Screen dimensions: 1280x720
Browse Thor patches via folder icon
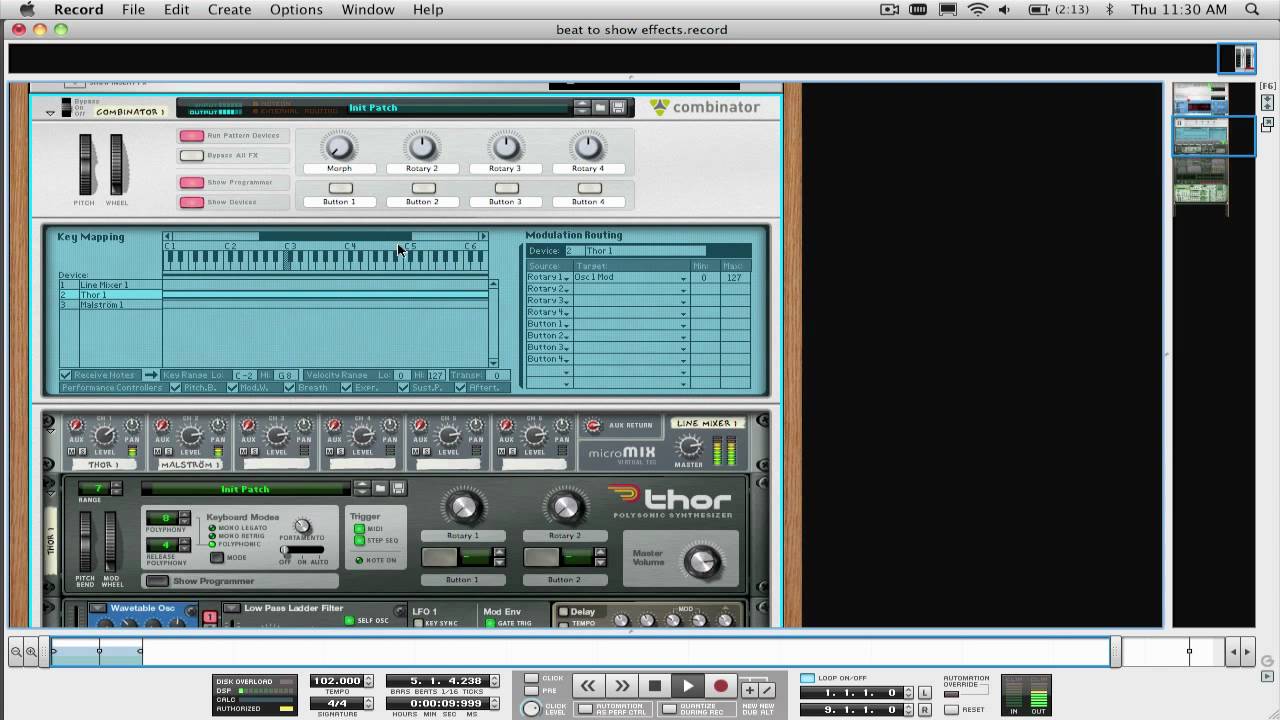[x=380, y=488]
